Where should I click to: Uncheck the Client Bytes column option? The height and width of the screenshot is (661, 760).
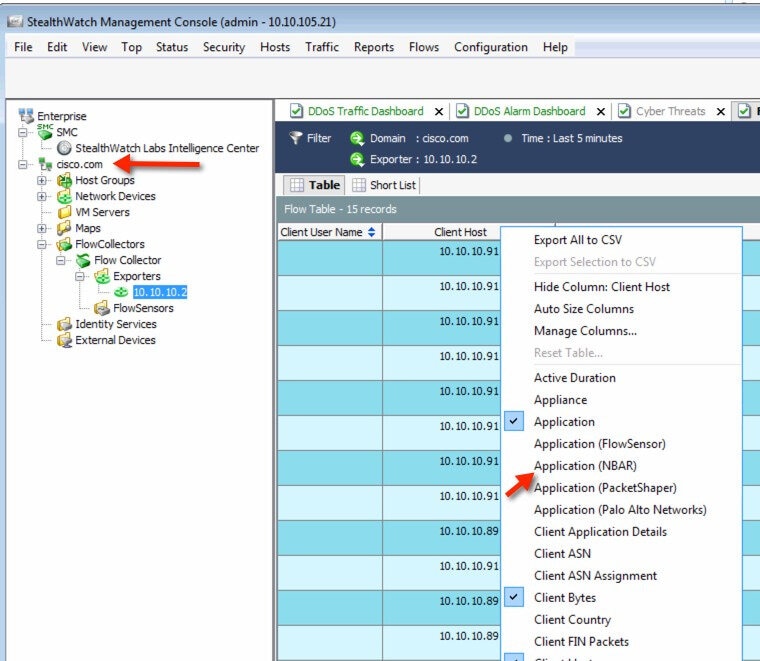(x=514, y=597)
